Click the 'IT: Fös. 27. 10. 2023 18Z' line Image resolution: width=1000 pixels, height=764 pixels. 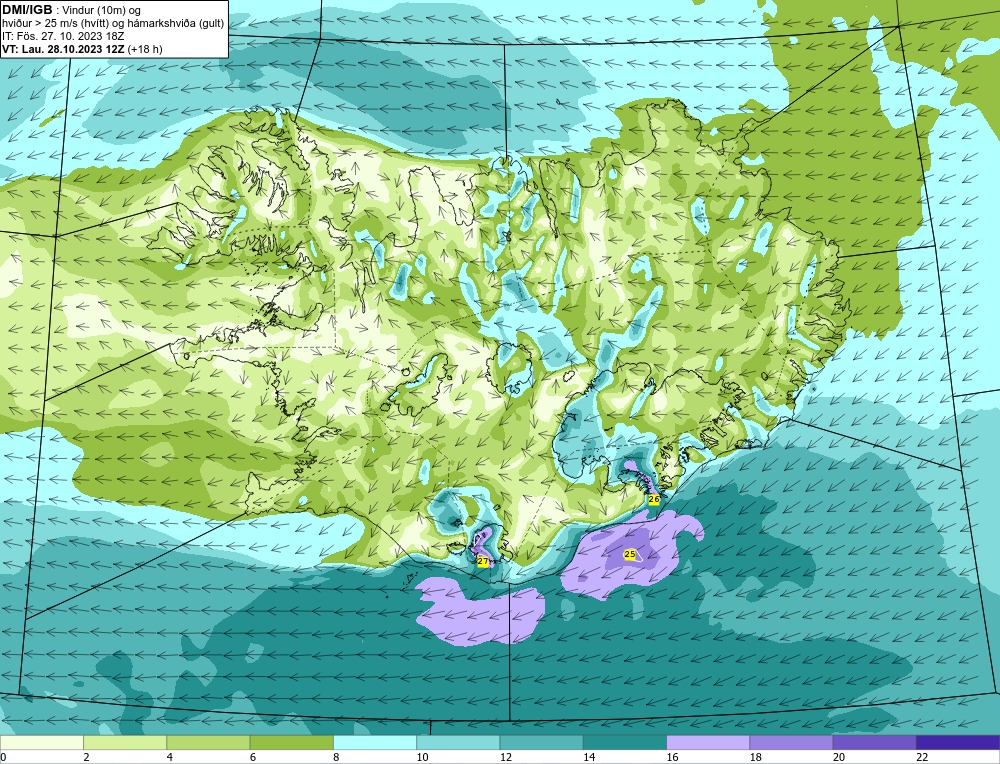[62, 36]
